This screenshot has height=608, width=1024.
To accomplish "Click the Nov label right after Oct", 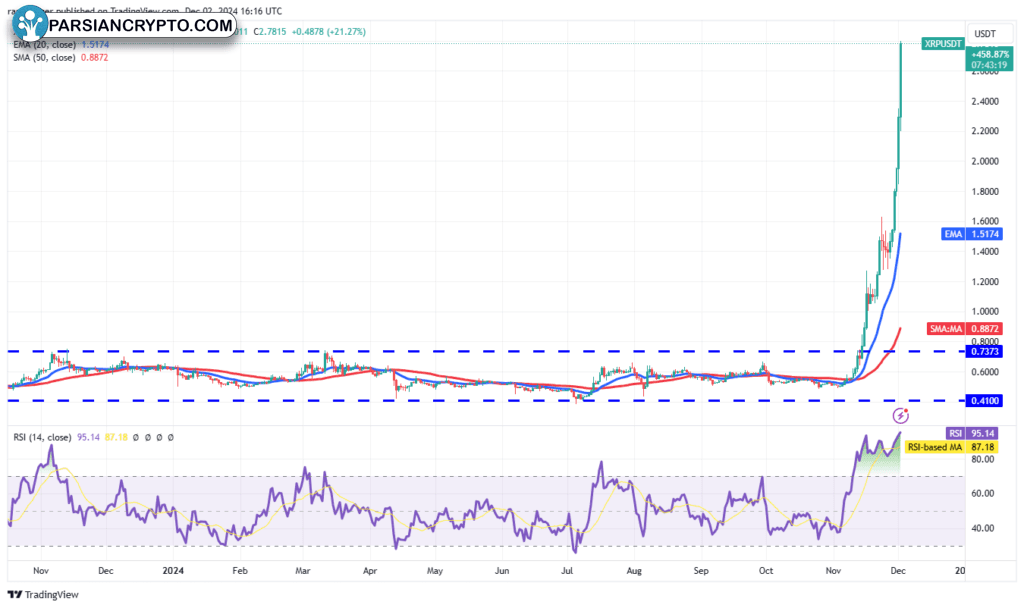I will (833, 571).
